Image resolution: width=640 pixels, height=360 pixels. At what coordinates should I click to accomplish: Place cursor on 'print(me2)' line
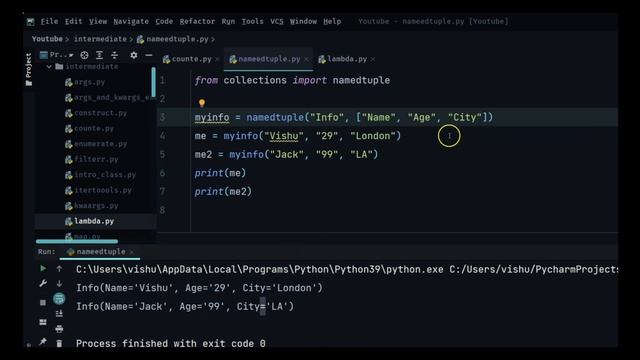[223, 191]
